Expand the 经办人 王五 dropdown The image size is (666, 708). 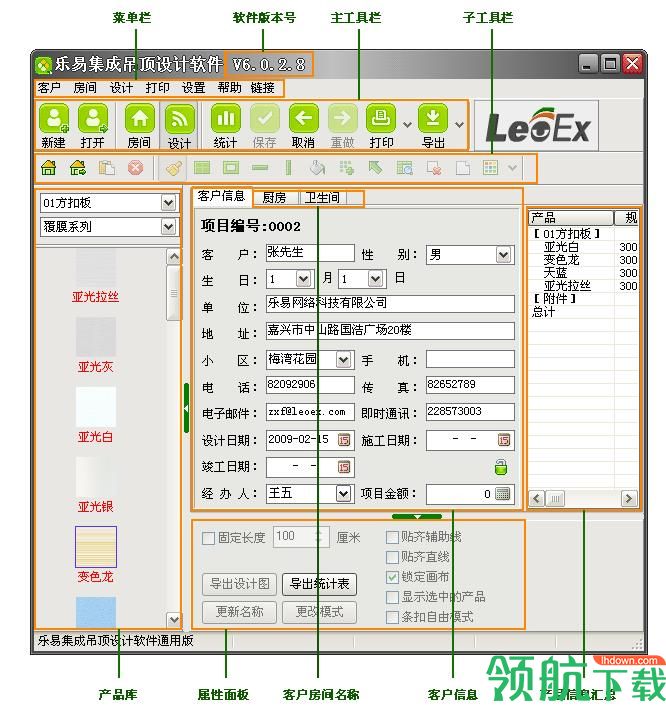(344, 493)
